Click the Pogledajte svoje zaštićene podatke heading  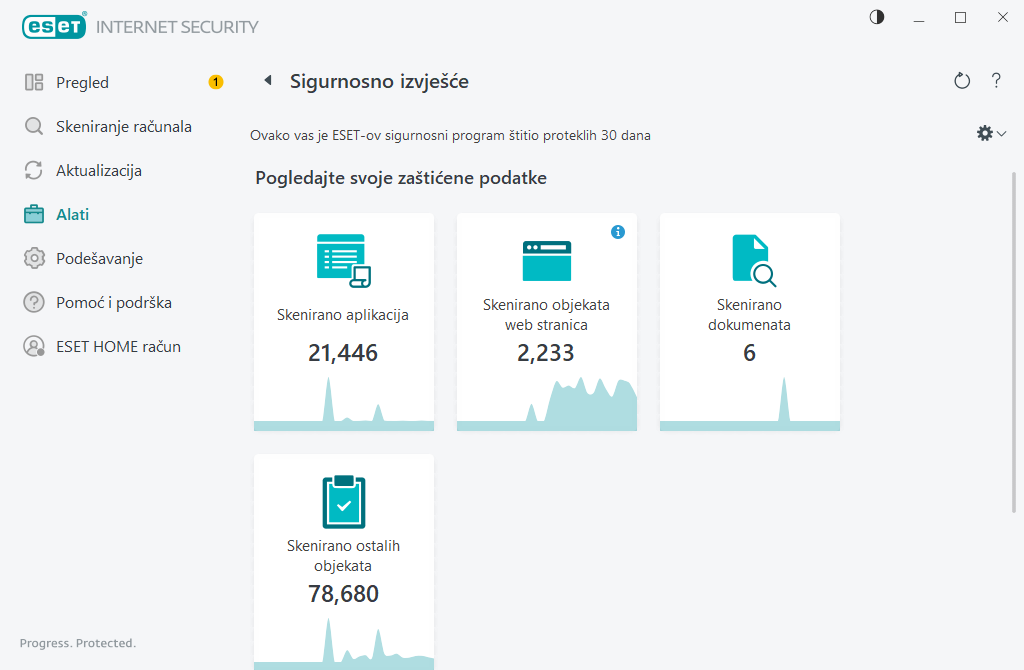pyautogui.click(x=401, y=178)
